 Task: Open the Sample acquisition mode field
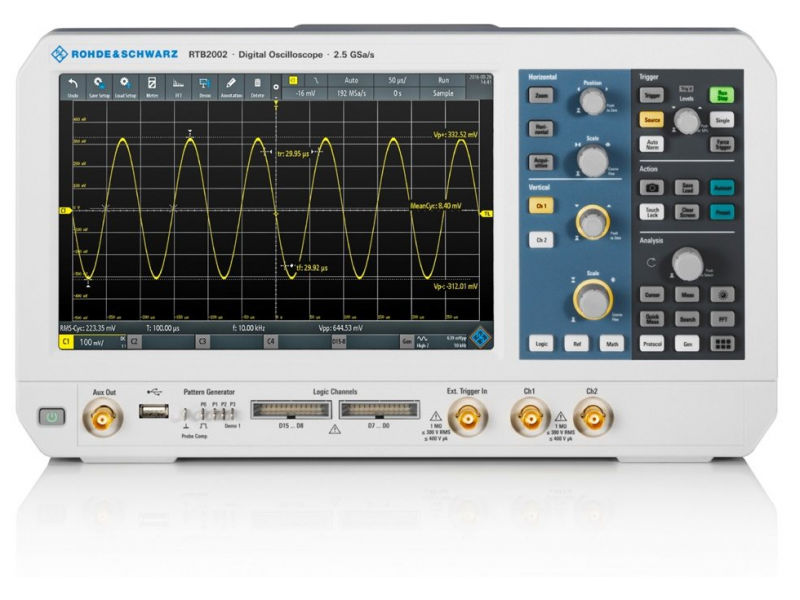441,92
